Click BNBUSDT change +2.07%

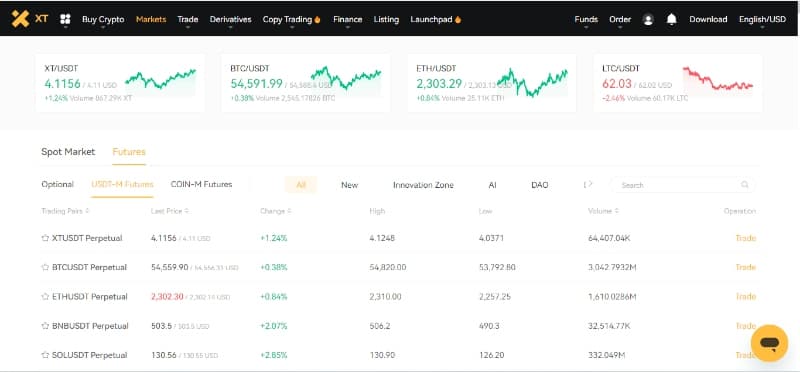[x=274, y=326]
